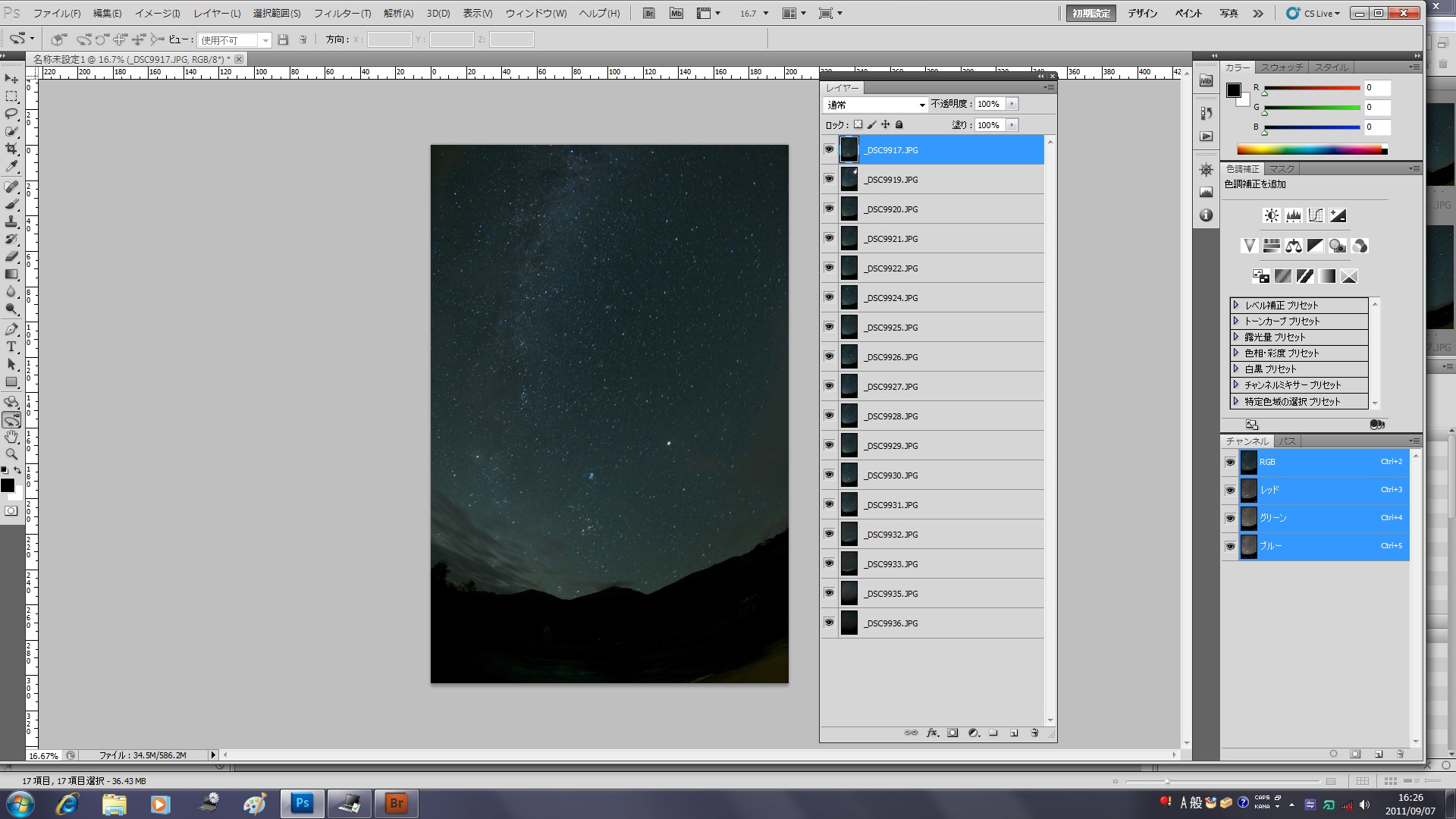Hide the _DSC9919.JPG layer
The height and width of the screenshot is (819, 1456).
pyautogui.click(x=829, y=179)
